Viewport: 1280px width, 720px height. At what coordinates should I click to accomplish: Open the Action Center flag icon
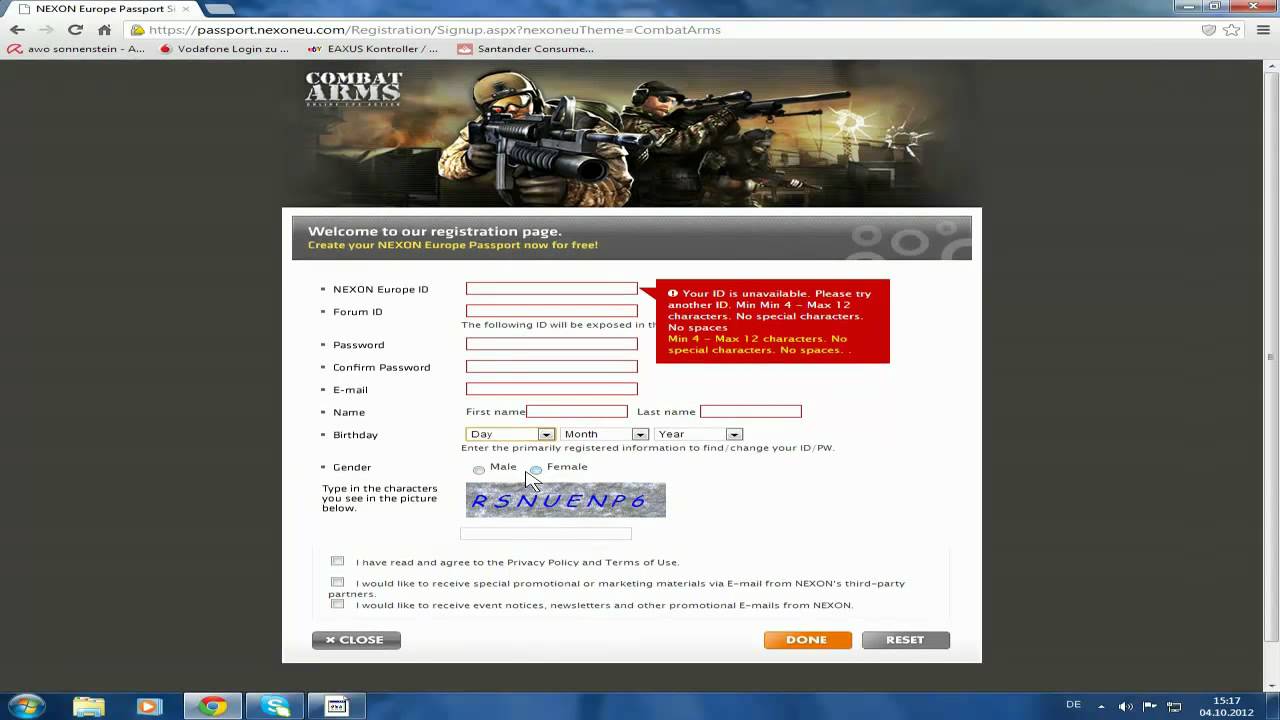coord(1151,706)
